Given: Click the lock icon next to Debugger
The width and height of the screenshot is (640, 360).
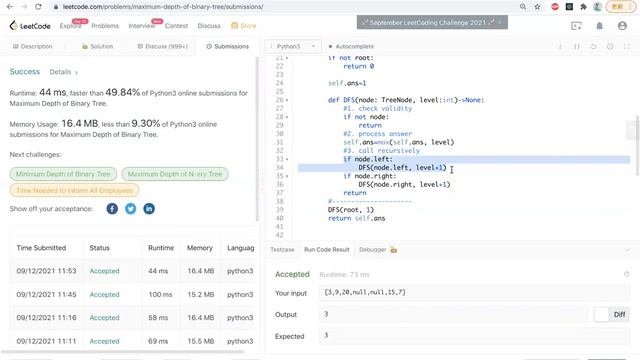Looking at the screenshot, I should (x=393, y=249).
